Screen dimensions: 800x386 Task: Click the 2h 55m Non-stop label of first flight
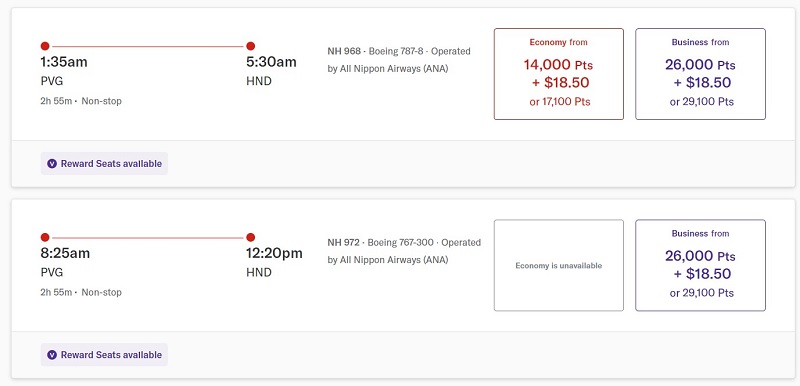(x=81, y=101)
